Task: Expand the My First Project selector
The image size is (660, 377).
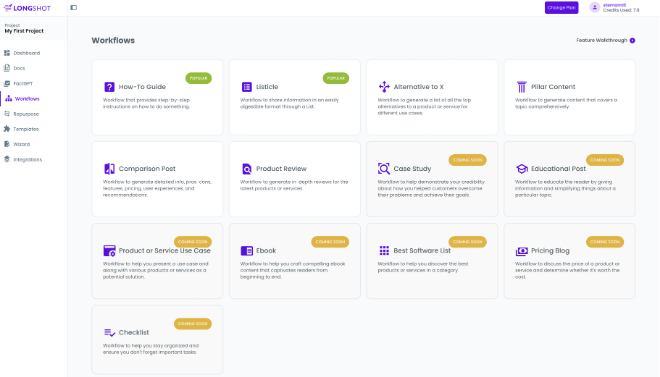Action: pyautogui.click(x=33, y=29)
